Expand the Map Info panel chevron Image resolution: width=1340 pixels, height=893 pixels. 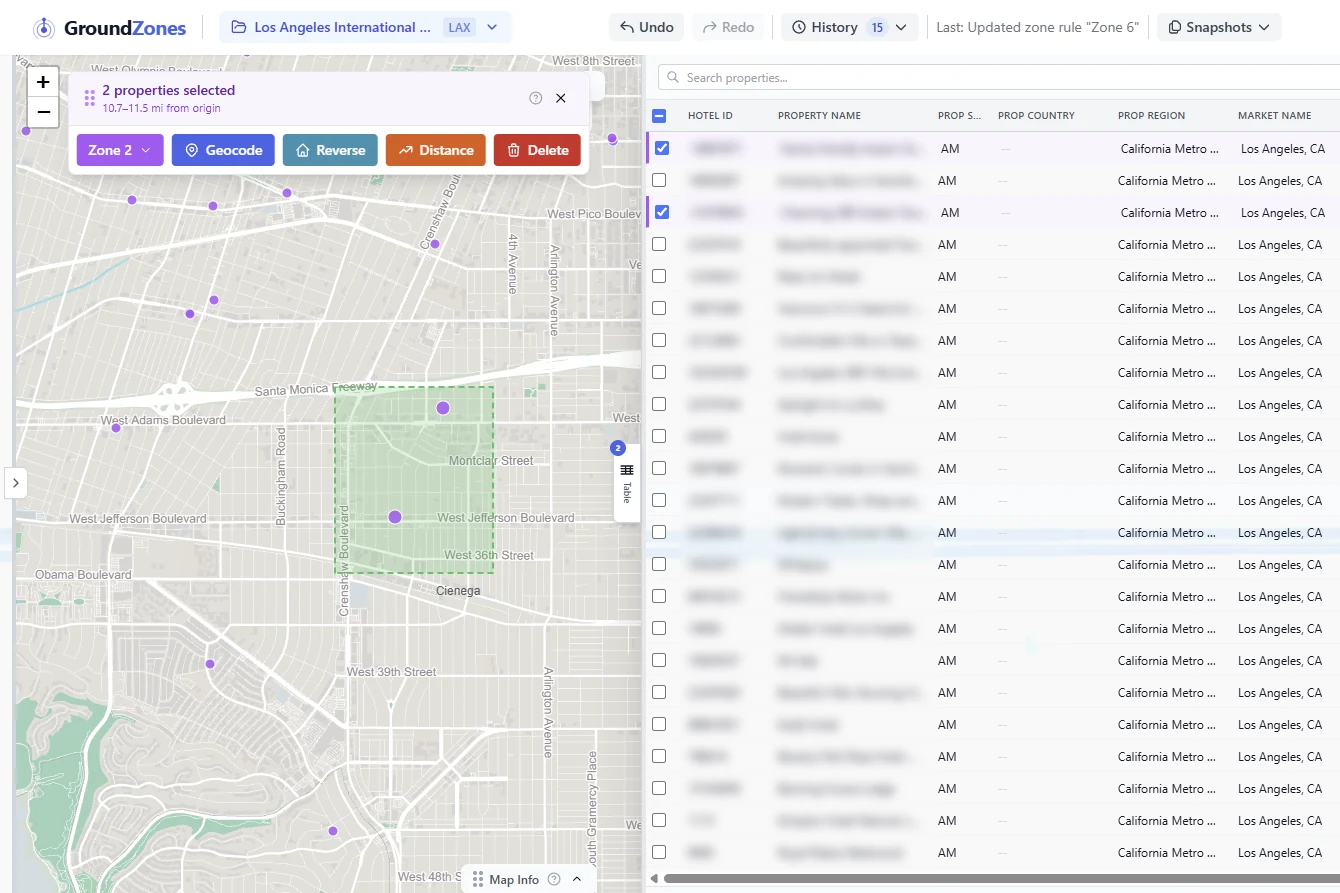click(577, 880)
